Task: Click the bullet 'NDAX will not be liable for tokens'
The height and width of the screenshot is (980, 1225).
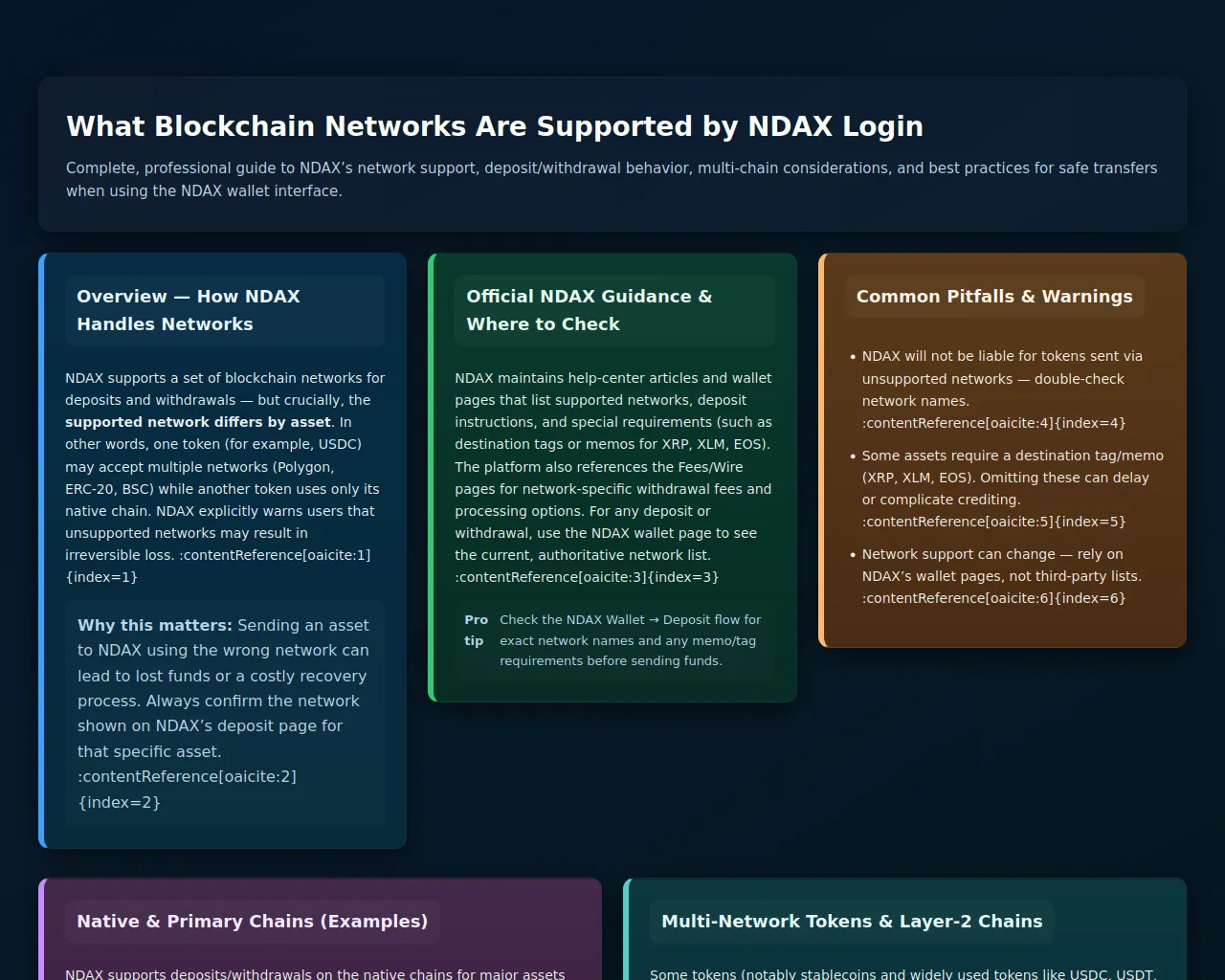Action: 1002,390
